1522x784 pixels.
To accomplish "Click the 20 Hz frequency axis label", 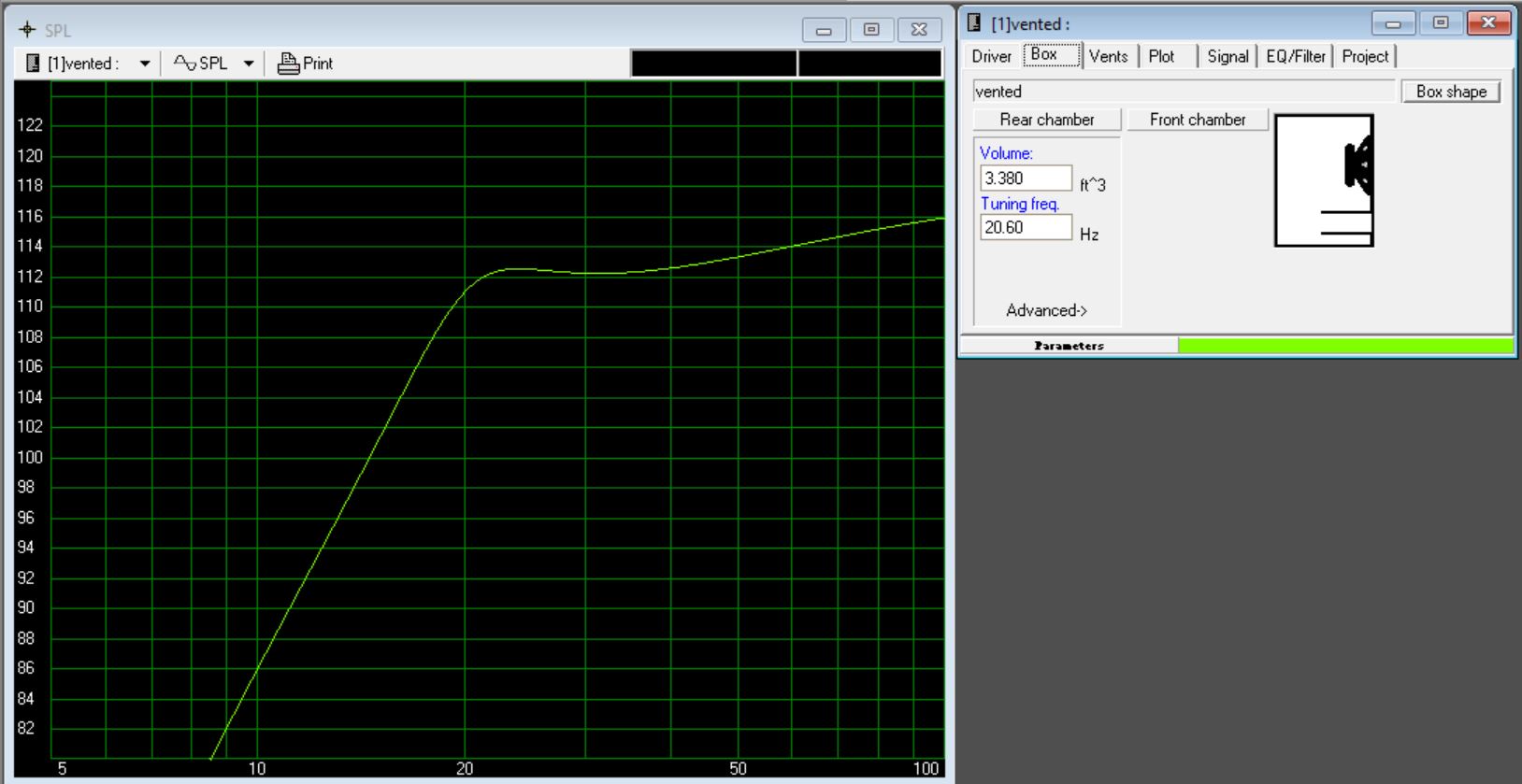I will [x=465, y=769].
